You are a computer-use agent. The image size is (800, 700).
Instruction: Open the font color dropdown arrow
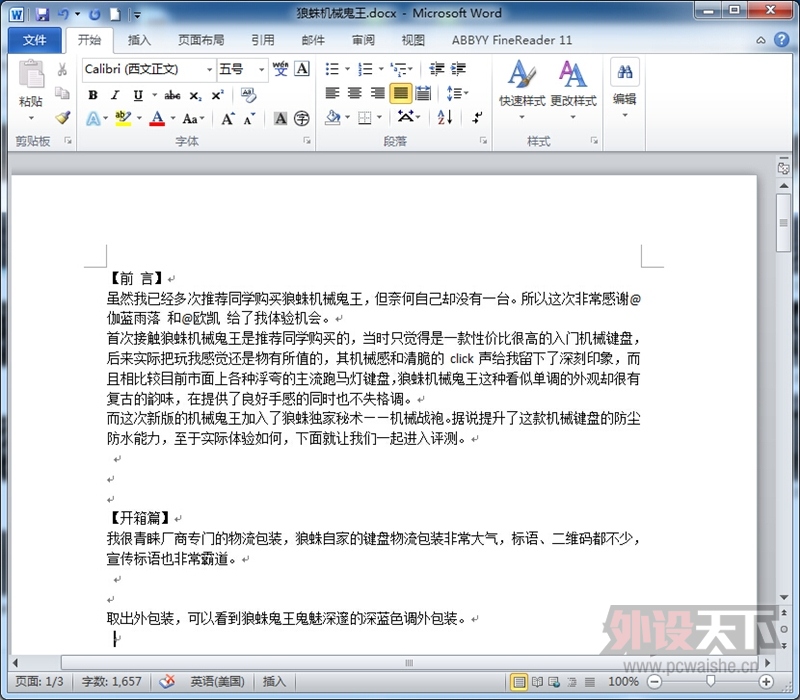[173, 118]
